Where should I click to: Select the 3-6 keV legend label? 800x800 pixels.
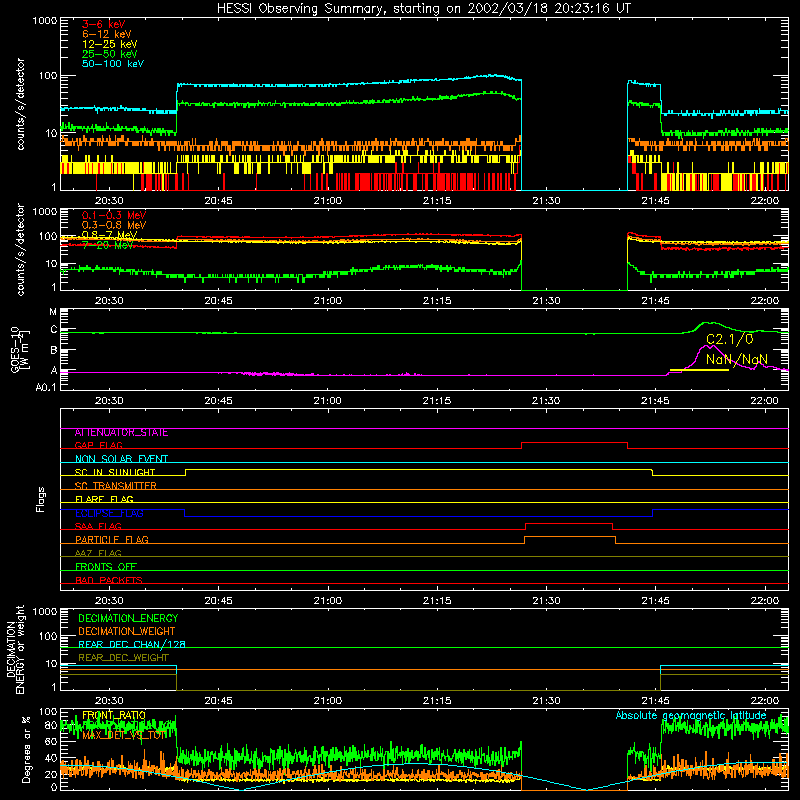tap(103, 24)
